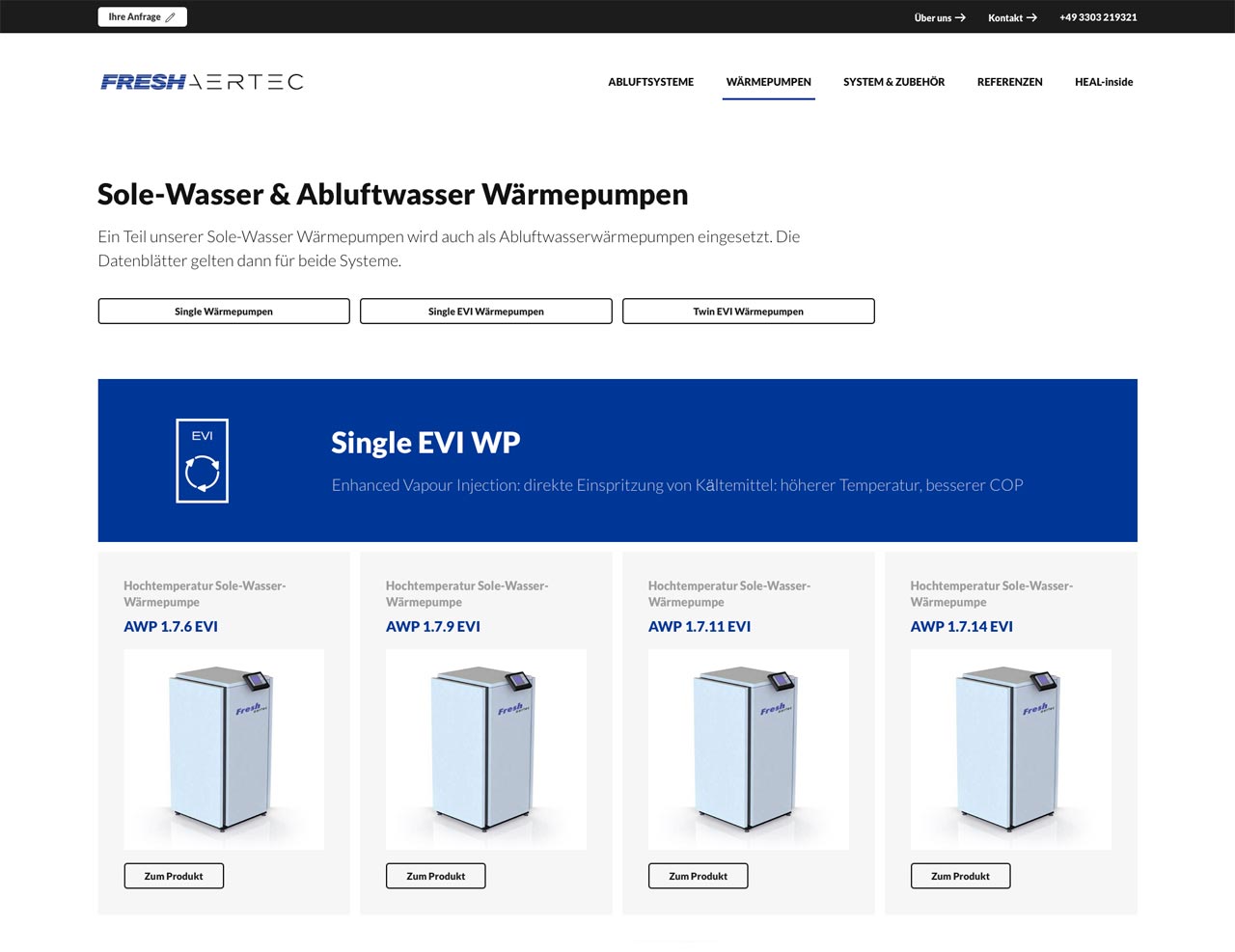This screenshot has height=952, width=1235.
Task: Click the EVI heat pump icon
Action: (202, 460)
